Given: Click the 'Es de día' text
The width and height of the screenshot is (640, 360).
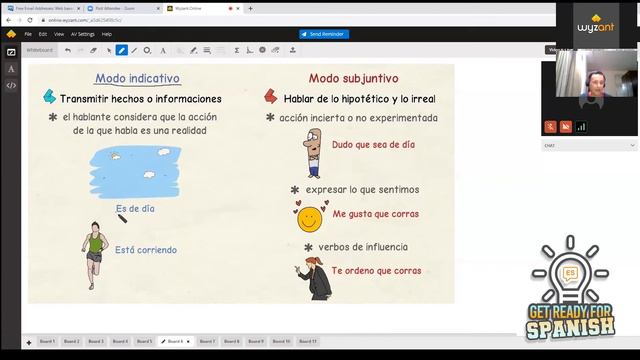Looking at the screenshot, I should [x=135, y=209].
